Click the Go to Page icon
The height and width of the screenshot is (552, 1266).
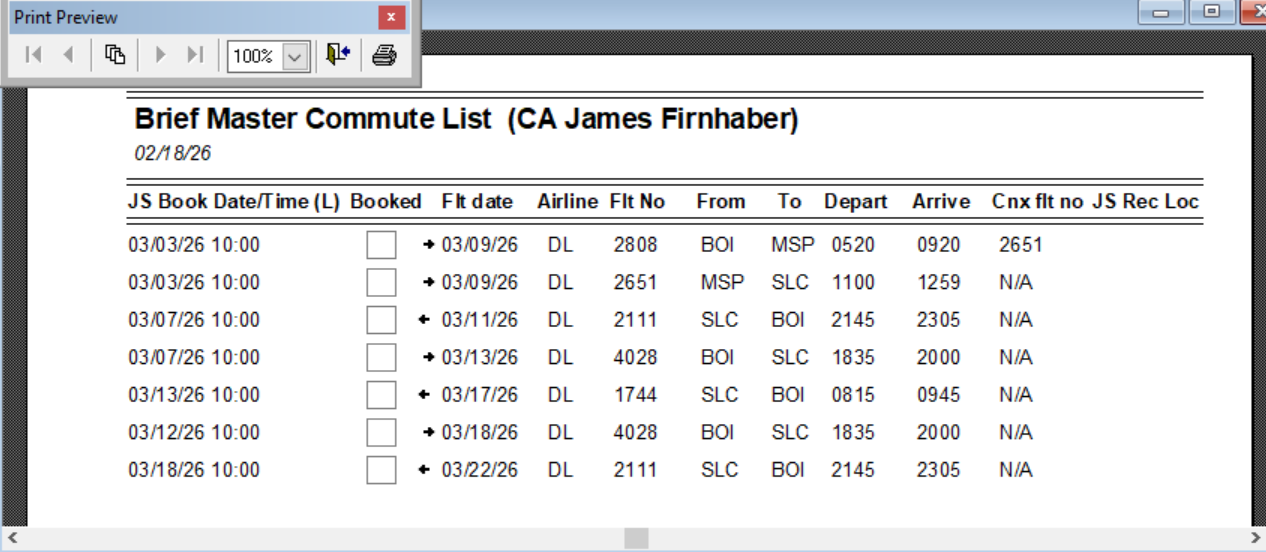(115, 55)
